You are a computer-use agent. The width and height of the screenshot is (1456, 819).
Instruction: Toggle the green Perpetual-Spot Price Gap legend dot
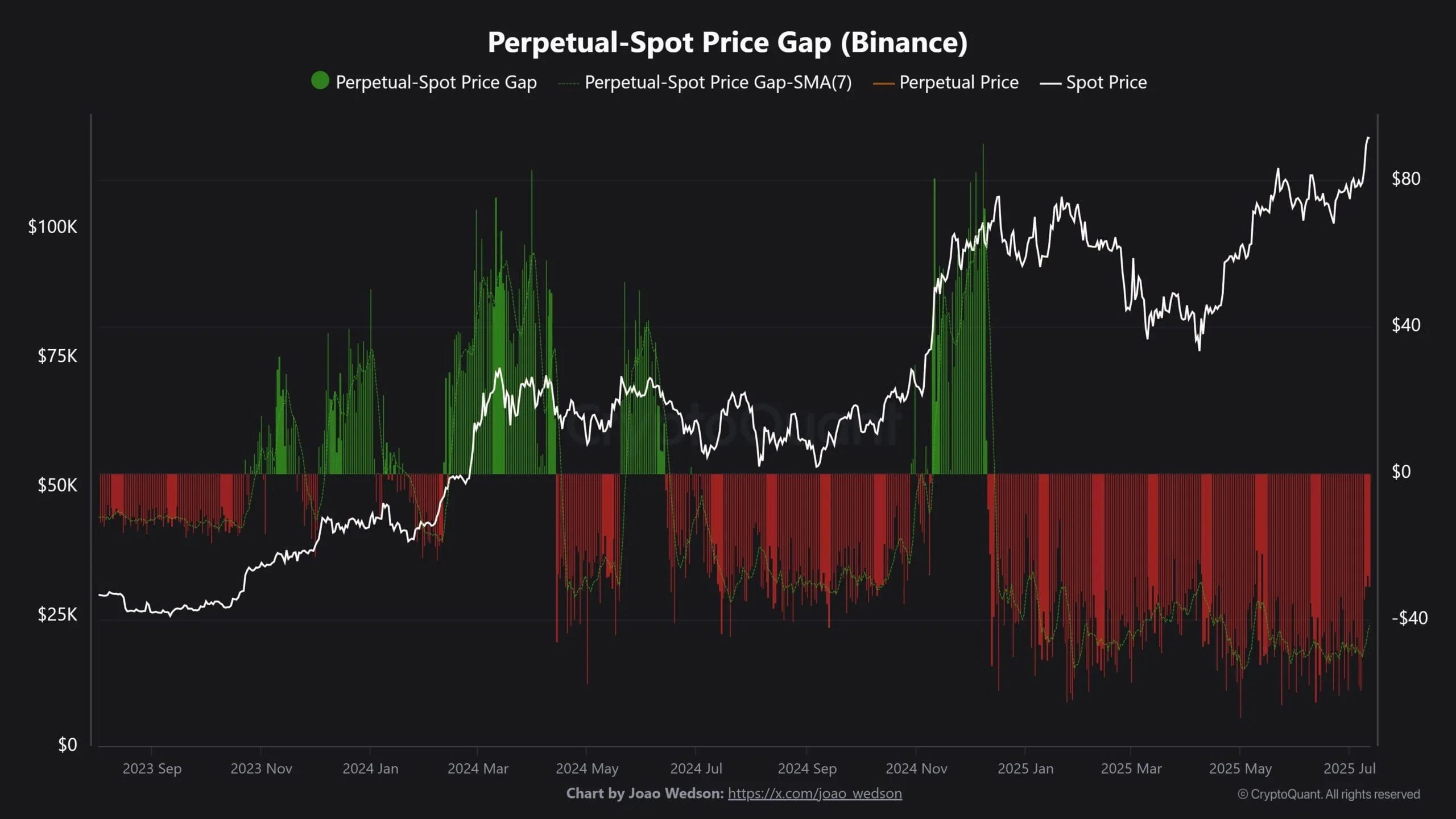(x=320, y=81)
